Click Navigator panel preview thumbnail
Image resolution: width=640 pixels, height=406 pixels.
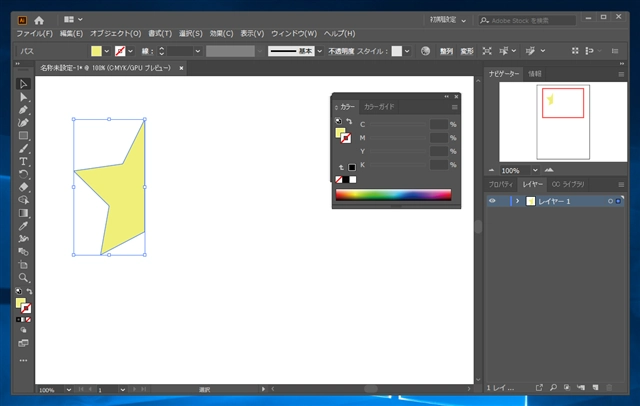tap(563, 122)
